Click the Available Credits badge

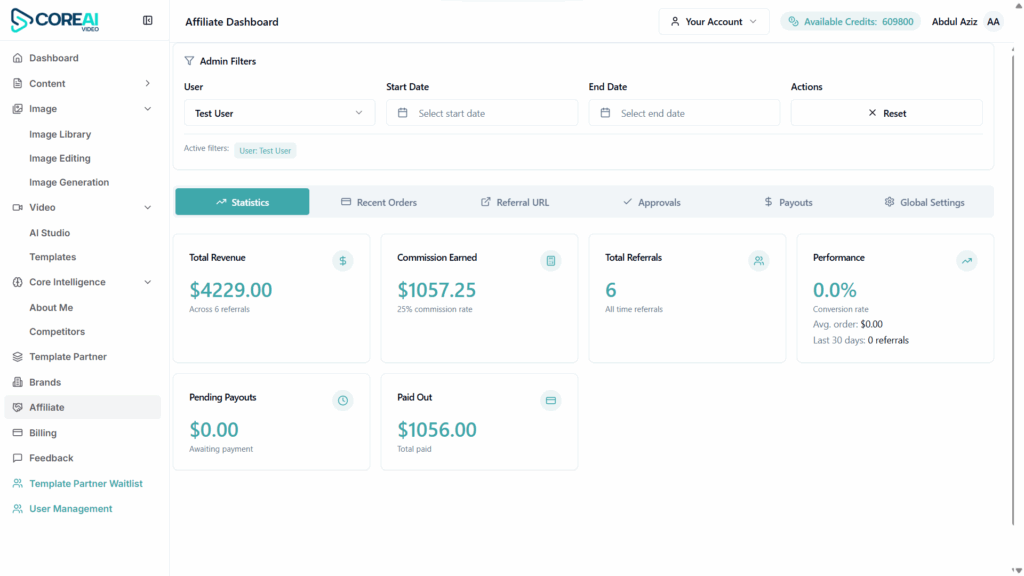pos(850,21)
